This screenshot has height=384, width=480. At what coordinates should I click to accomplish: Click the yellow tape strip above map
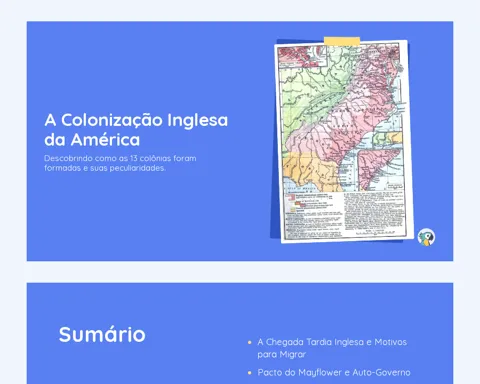click(x=342, y=41)
